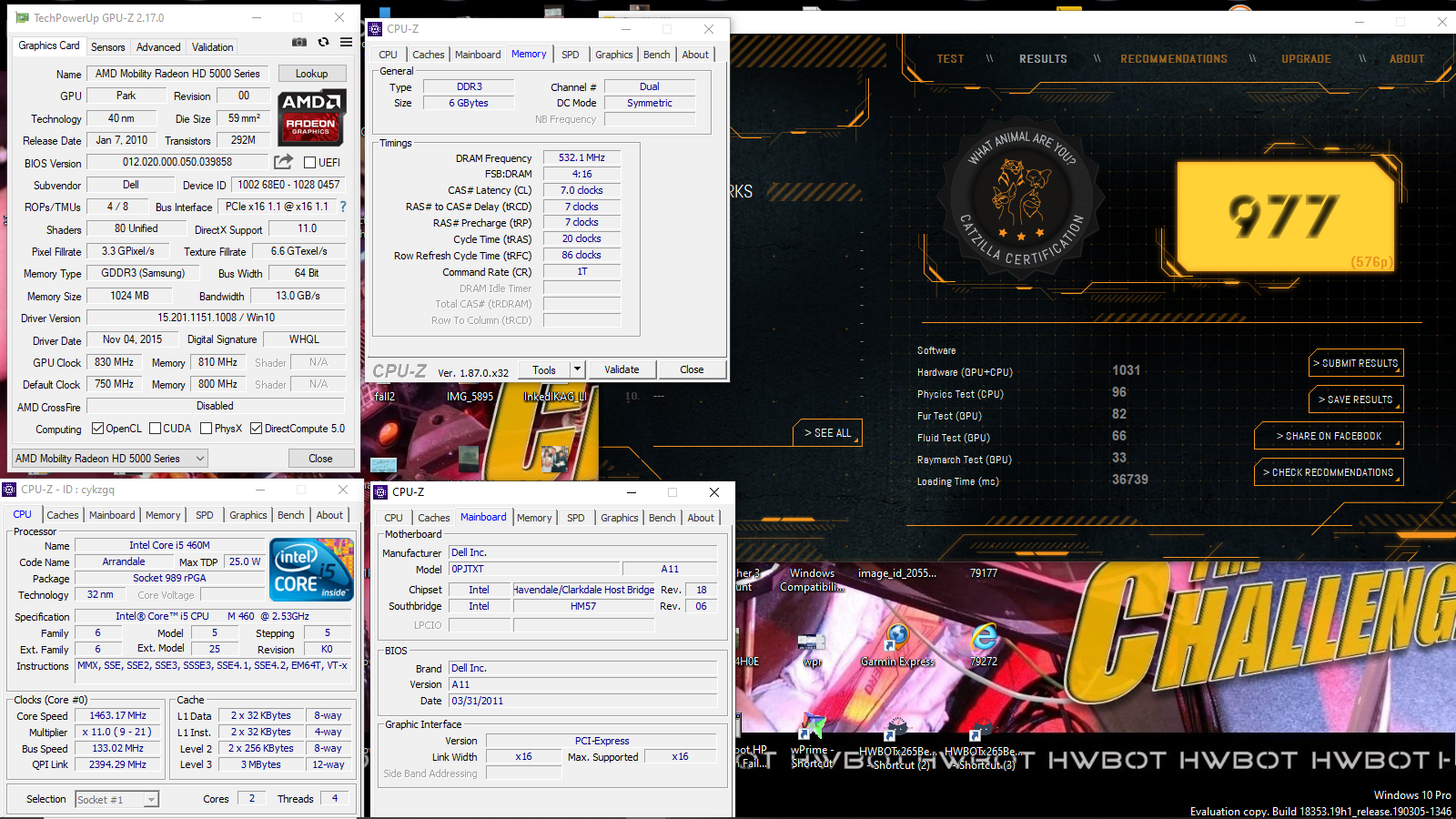Image resolution: width=1456 pixels, height=819 pixels.
Task: Open the wPrime Shortcut desktop icon
Action: click(812, 742)
